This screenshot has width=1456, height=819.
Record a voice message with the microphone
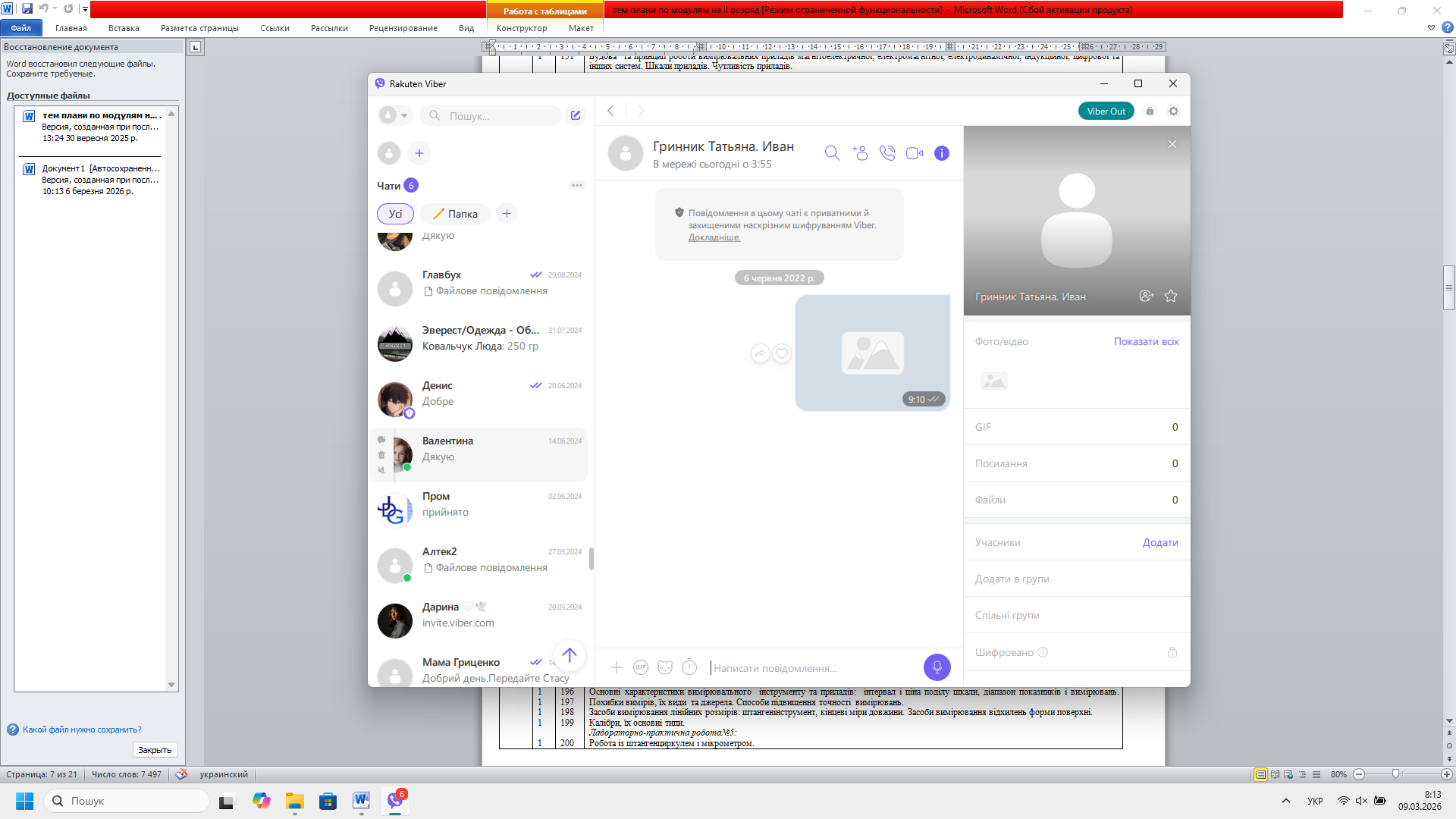[x=937, y=667]
